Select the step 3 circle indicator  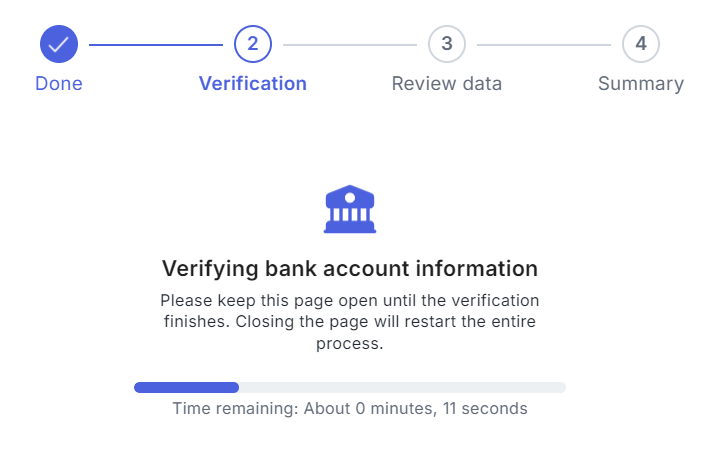(x=447, y=44)
